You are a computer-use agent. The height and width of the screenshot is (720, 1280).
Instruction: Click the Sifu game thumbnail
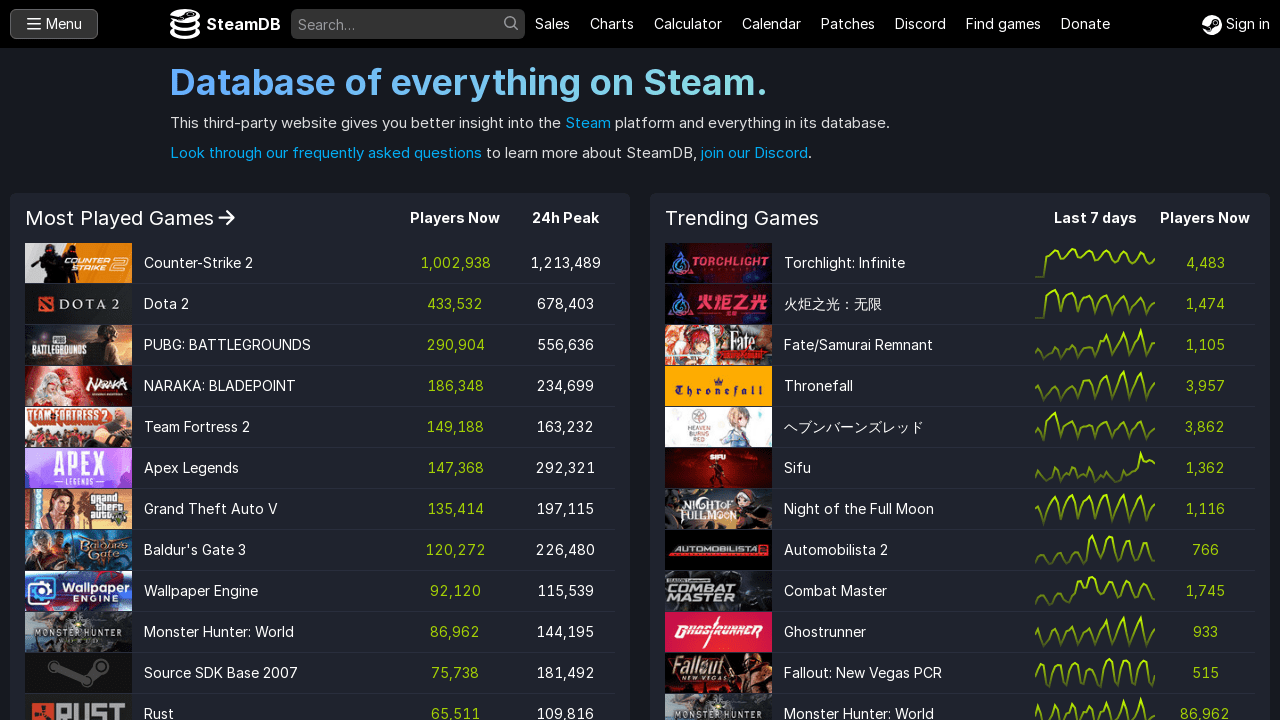tap(718, 468)
